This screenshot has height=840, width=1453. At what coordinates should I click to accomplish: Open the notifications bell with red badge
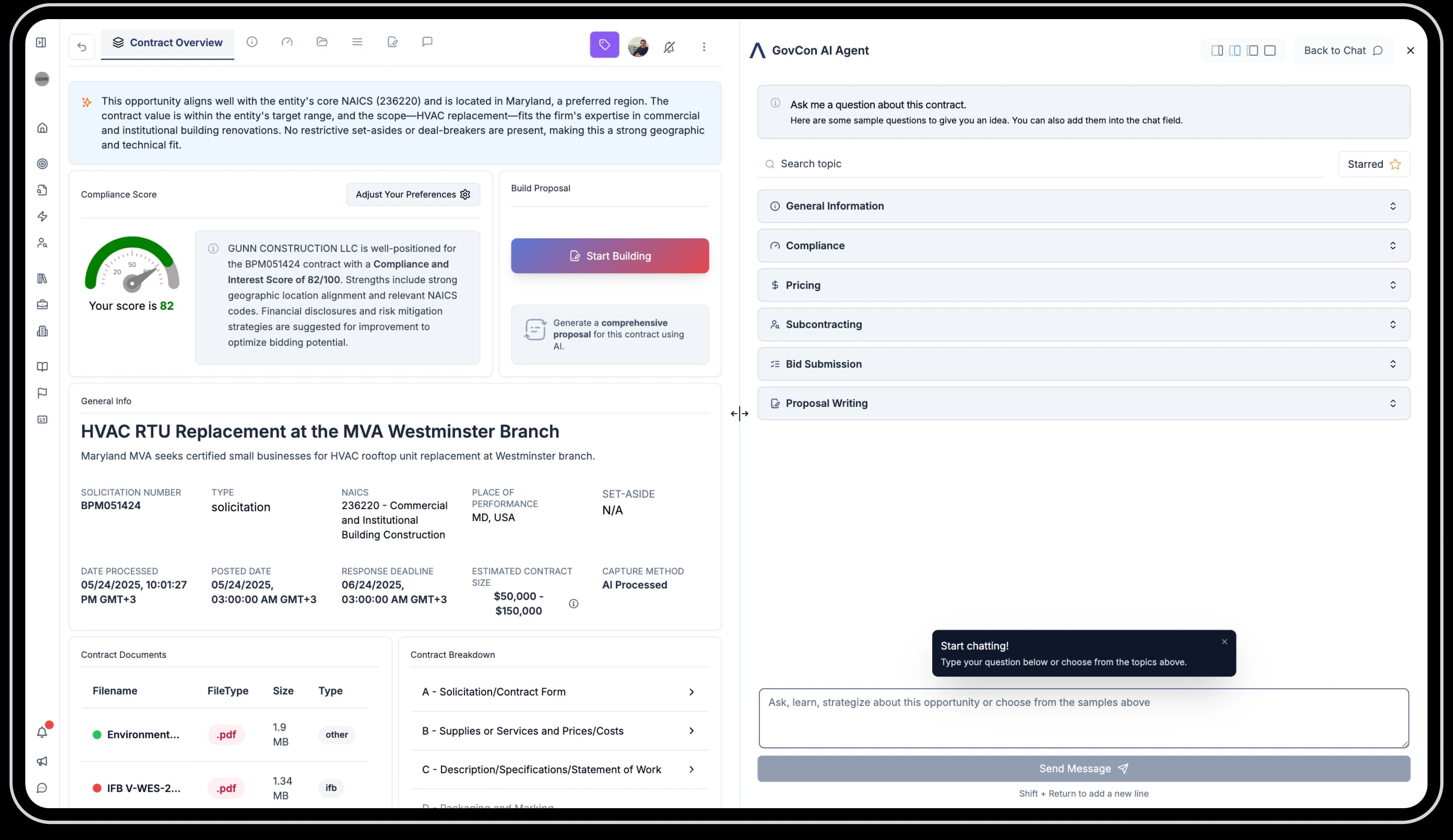pos(43,732)
